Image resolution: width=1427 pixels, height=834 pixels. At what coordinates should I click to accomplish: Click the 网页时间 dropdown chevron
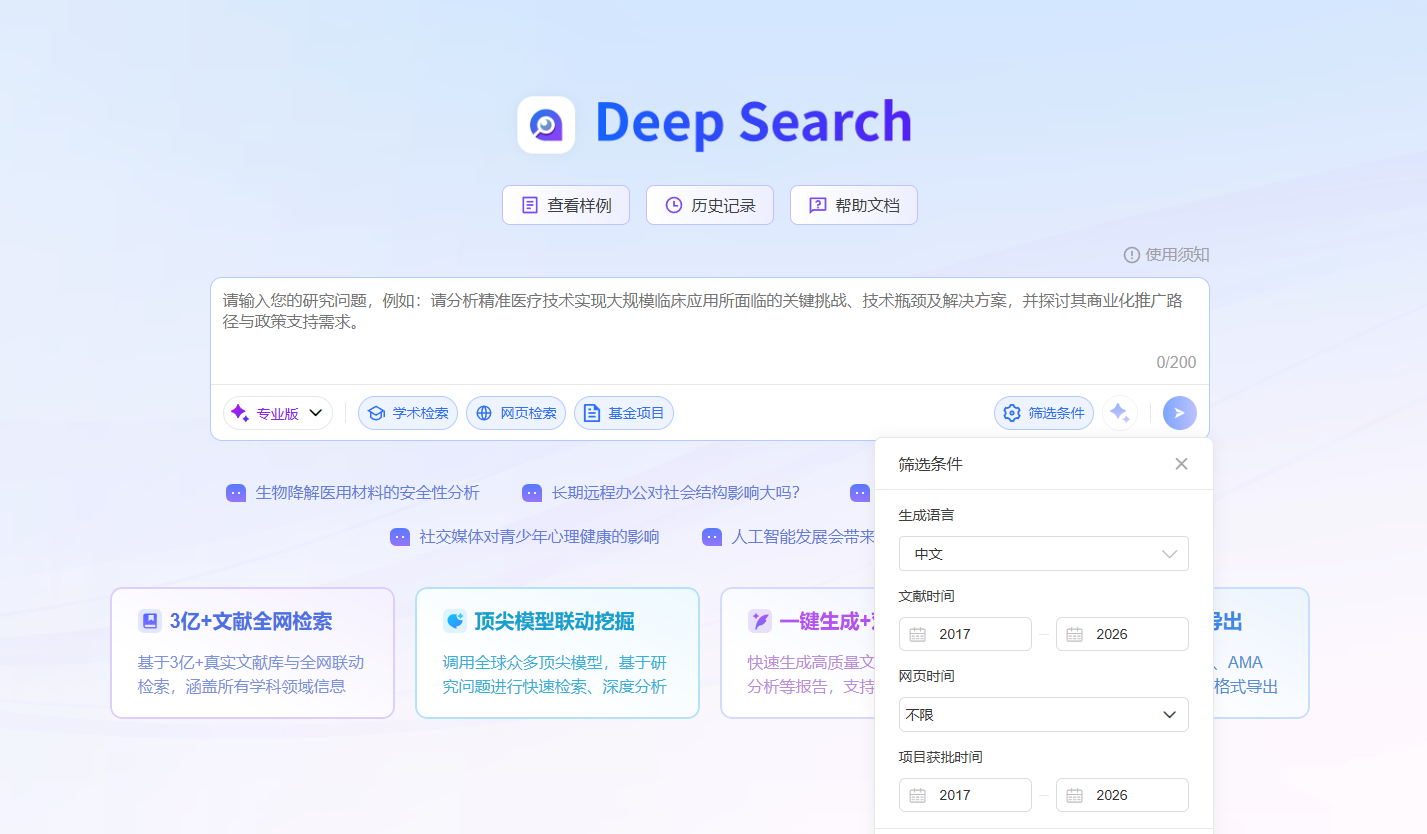pos(1169,715)
